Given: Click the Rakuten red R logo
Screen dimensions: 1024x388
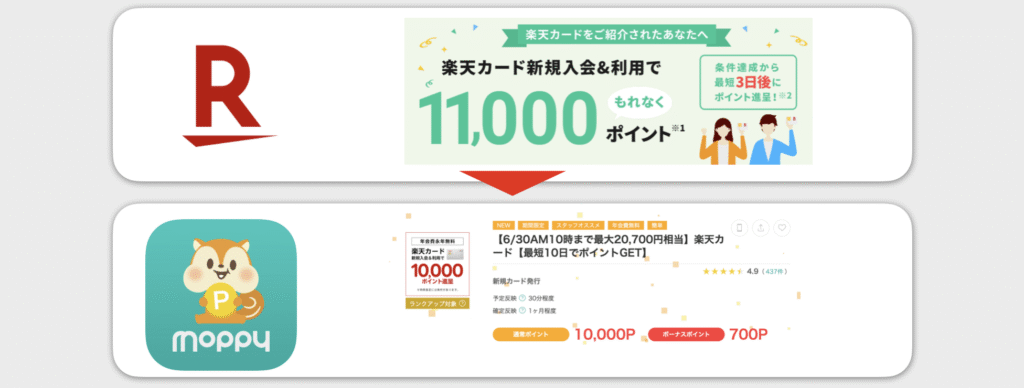Looking at the screenshot, I should [x=229, y=96].
